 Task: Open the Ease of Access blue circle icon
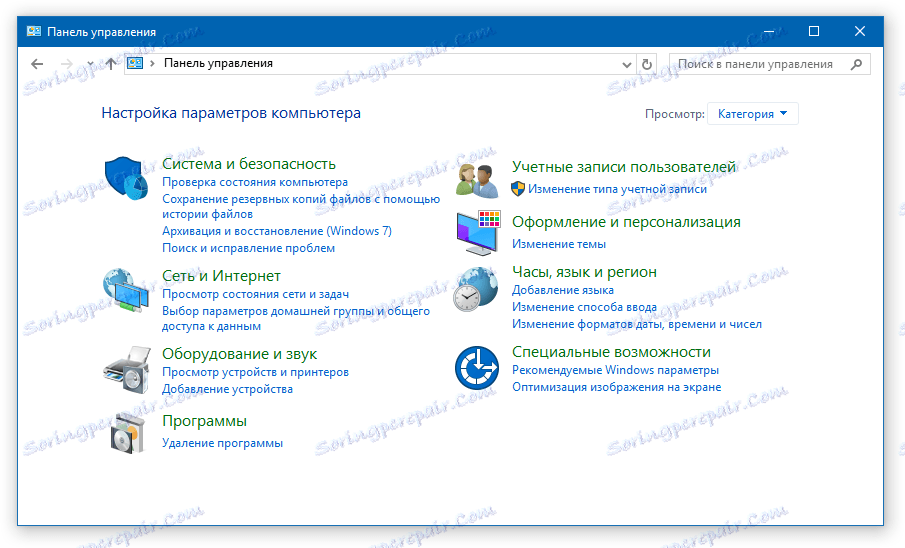(x=477, y=368)
